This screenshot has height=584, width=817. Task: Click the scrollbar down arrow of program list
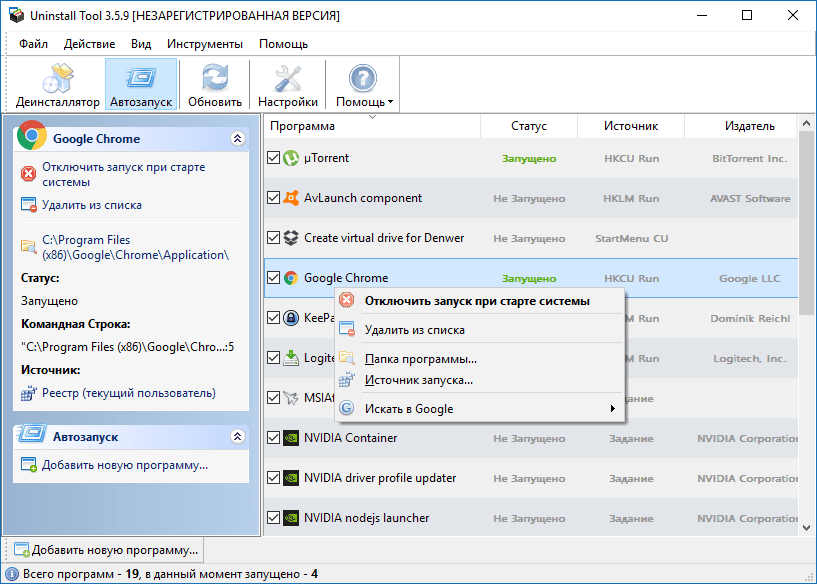[x=806, y=528]
